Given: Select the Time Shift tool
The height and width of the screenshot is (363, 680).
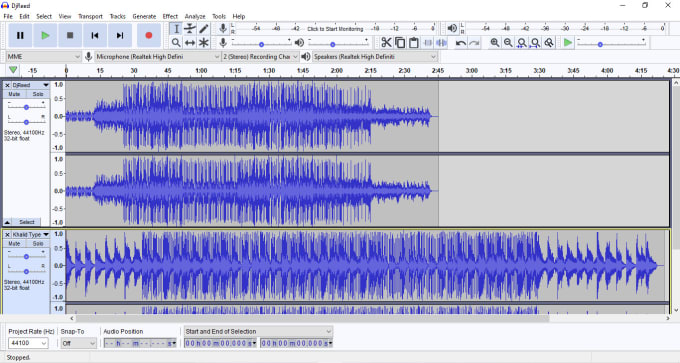Looking at the screenshot, I should coord(190,43).
